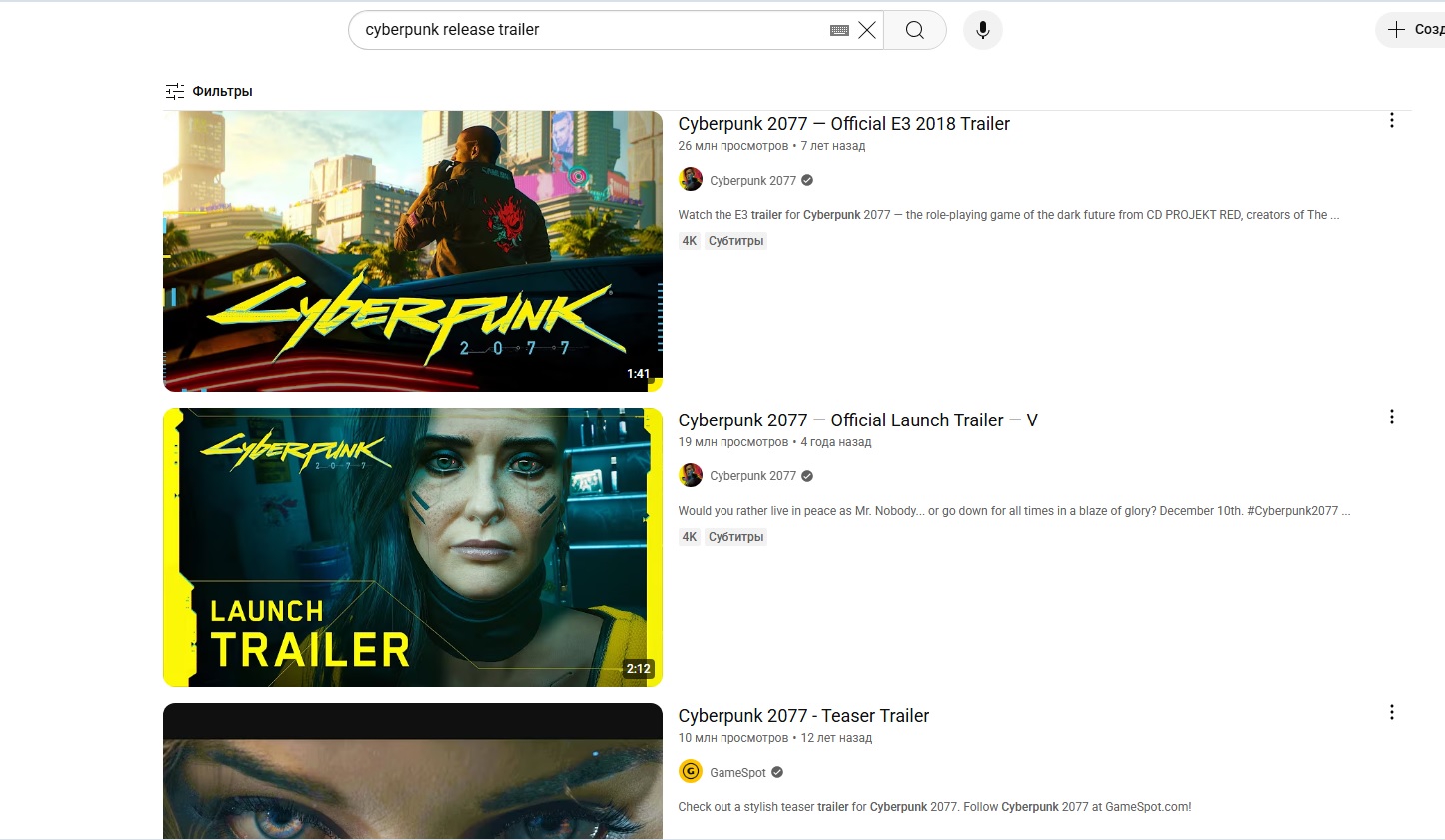Screen dimensions: 1445x840
Task: Open the on-screen keyboard icon
Action: 839,31
